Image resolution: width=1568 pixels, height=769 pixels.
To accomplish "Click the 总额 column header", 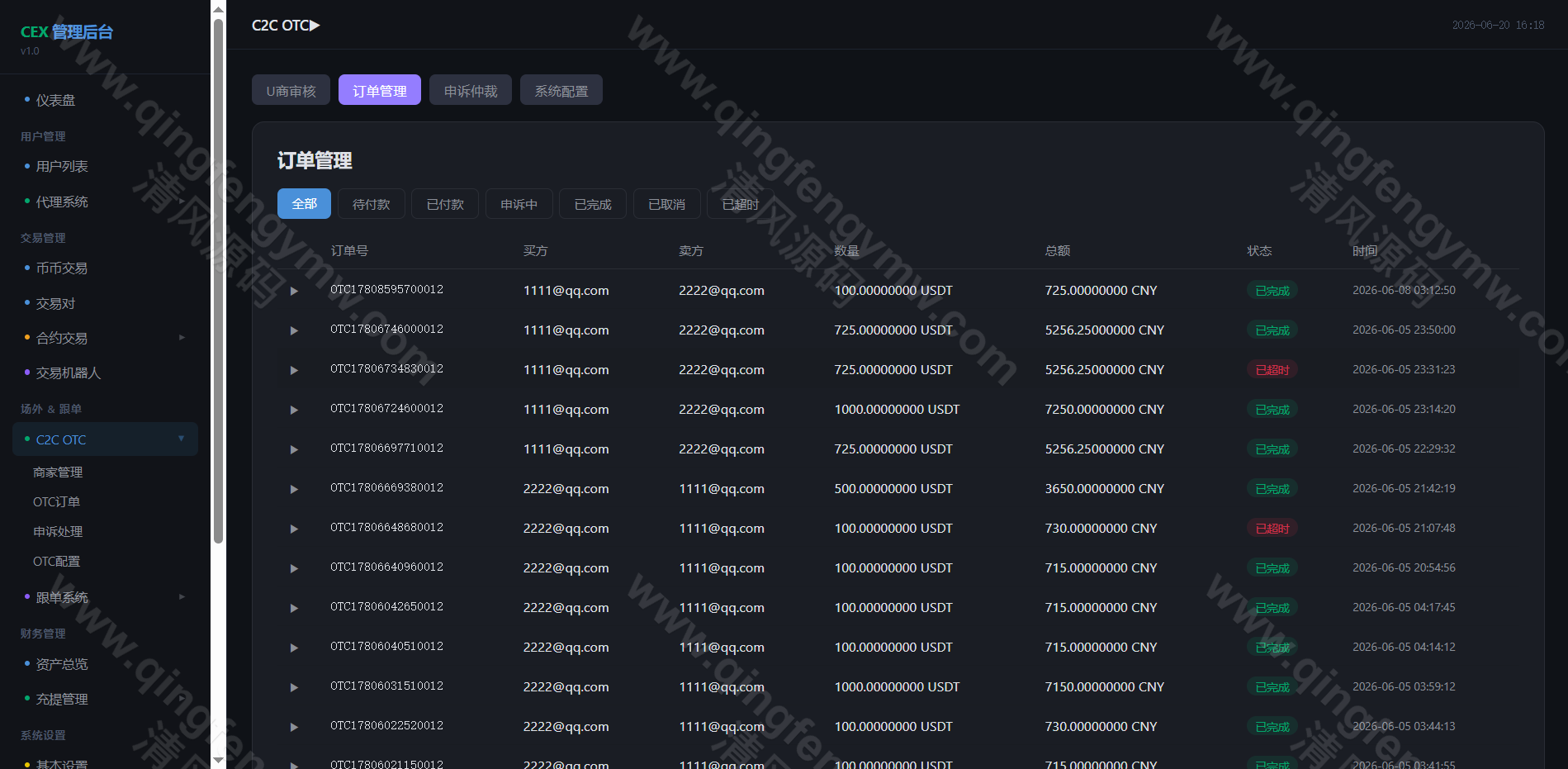I will [x=1058, y=250].
